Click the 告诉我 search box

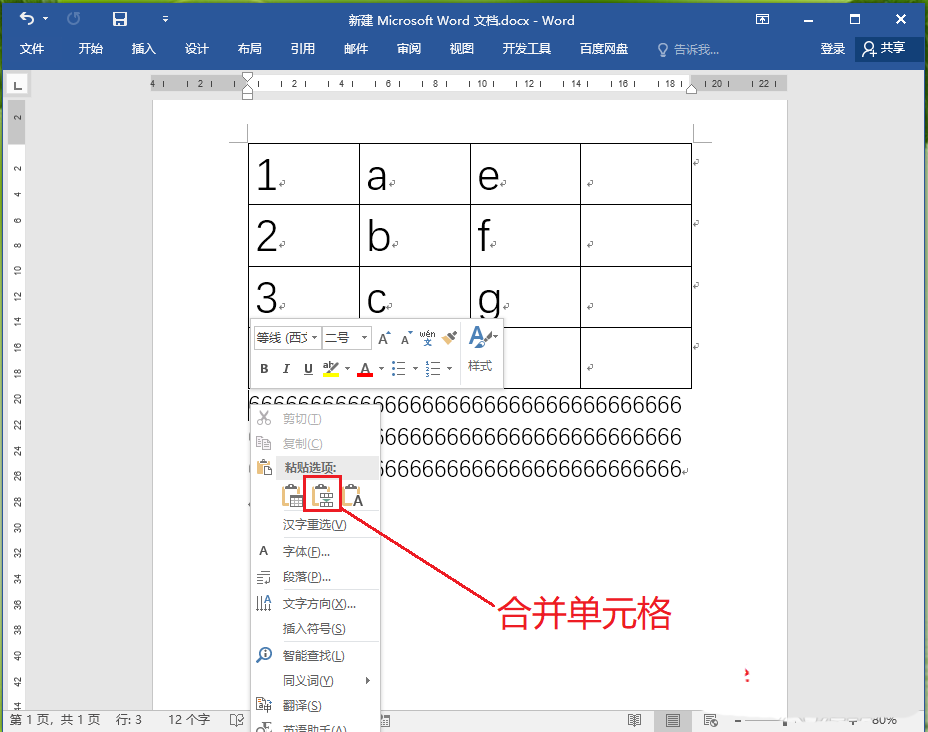click(x=688, y=50)
